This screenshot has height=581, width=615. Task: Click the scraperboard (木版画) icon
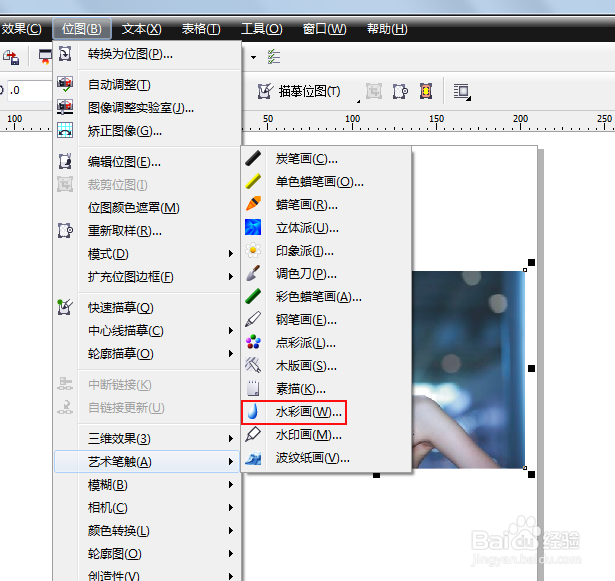click(x=253, y=366)
